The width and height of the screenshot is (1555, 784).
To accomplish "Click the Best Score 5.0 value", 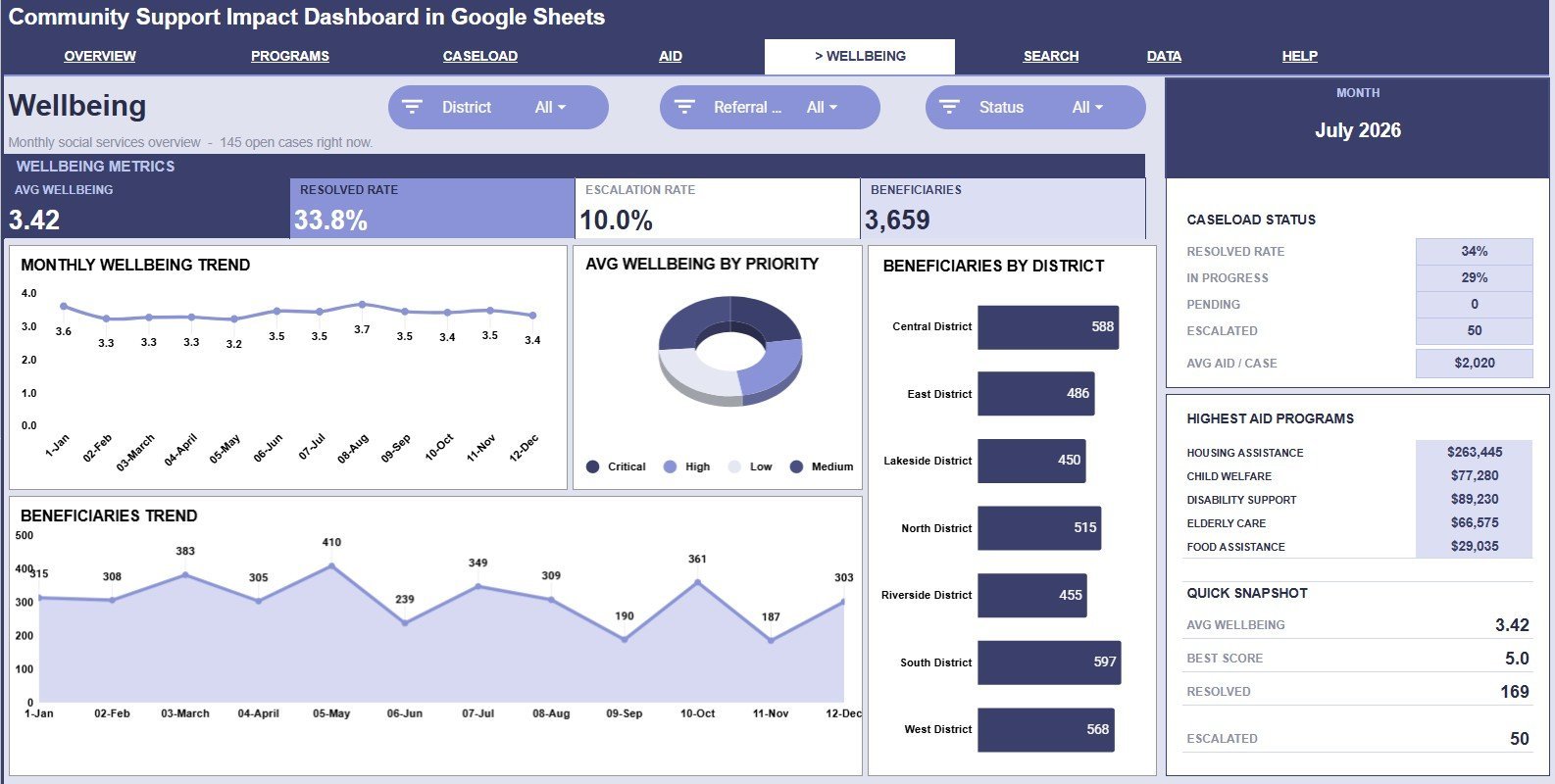I will coord(1517,659).
